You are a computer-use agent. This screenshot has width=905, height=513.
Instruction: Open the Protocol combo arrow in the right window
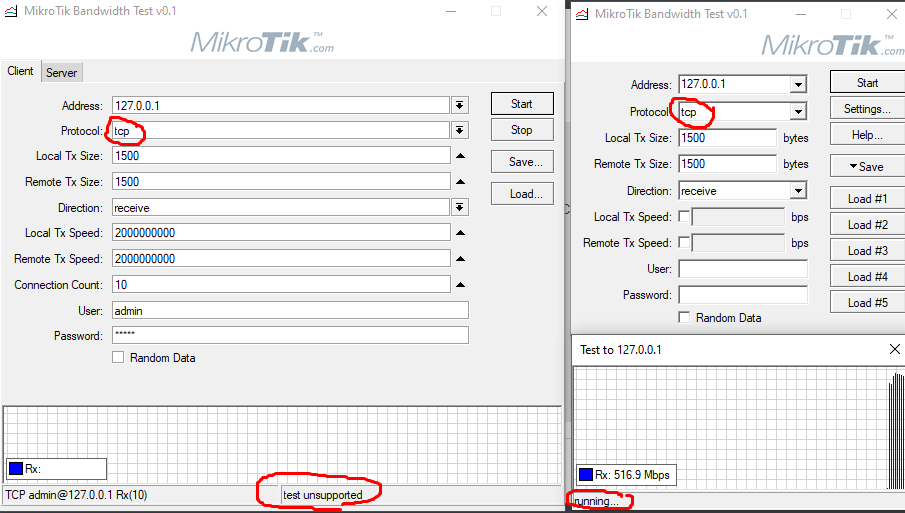coord(798,111)
